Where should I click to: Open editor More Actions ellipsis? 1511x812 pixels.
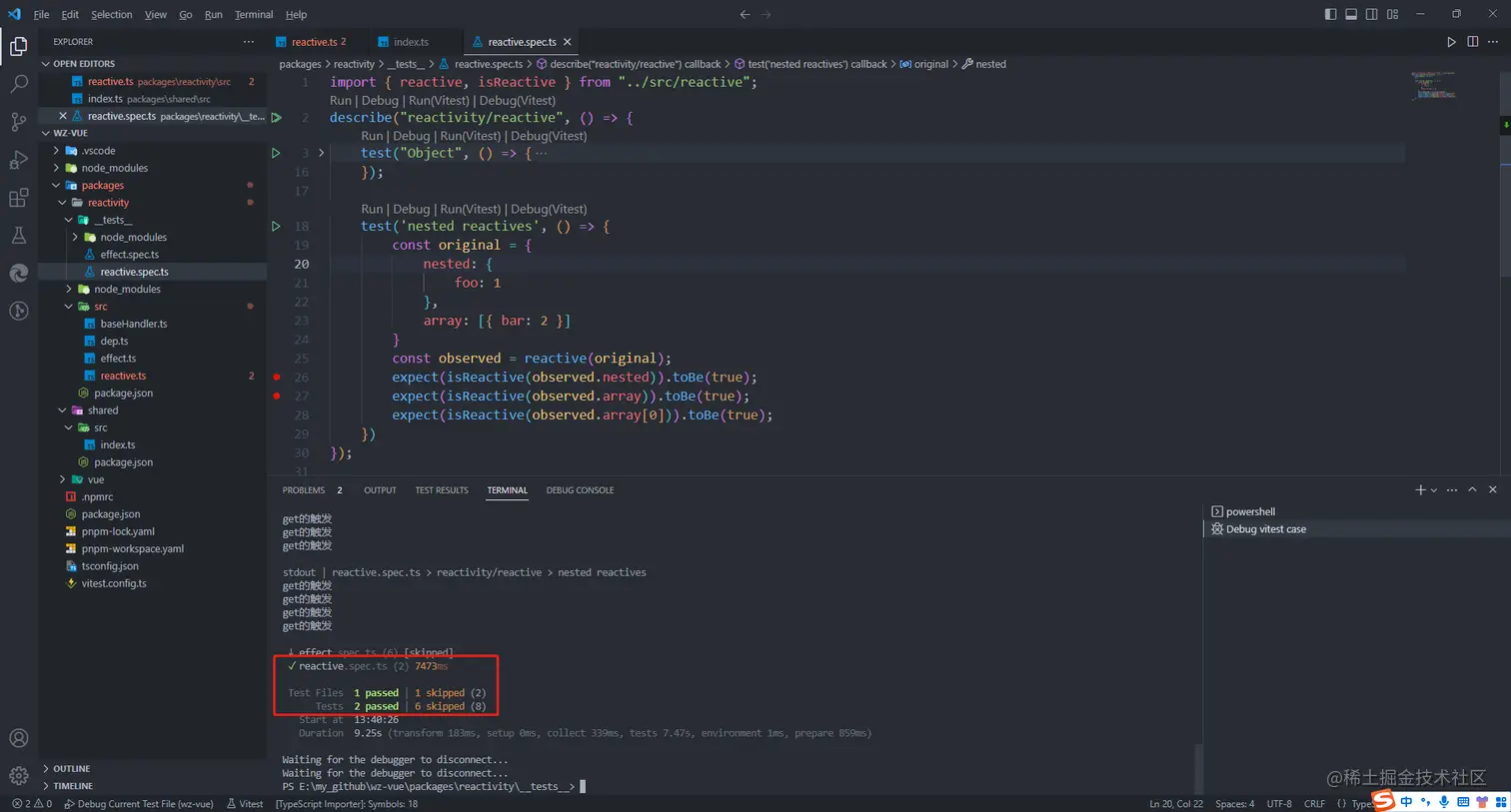tap(1493, 42)
